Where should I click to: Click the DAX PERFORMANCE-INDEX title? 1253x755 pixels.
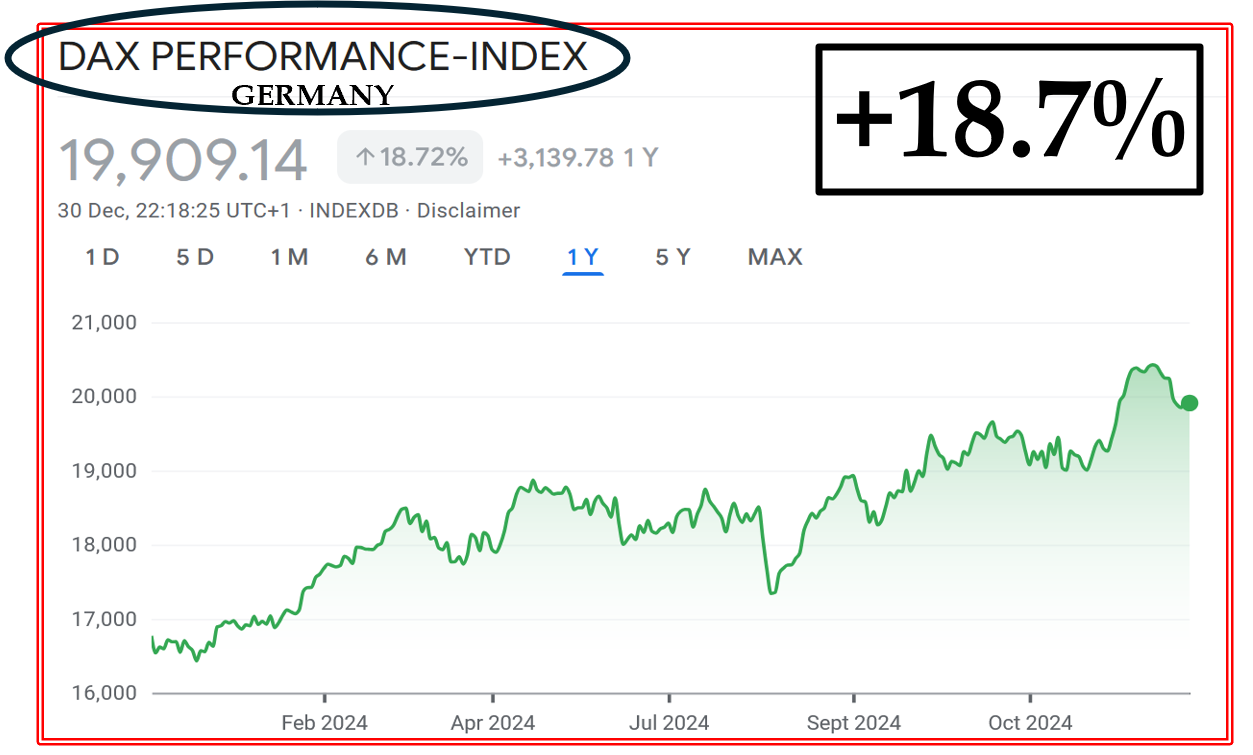(323, 57)
